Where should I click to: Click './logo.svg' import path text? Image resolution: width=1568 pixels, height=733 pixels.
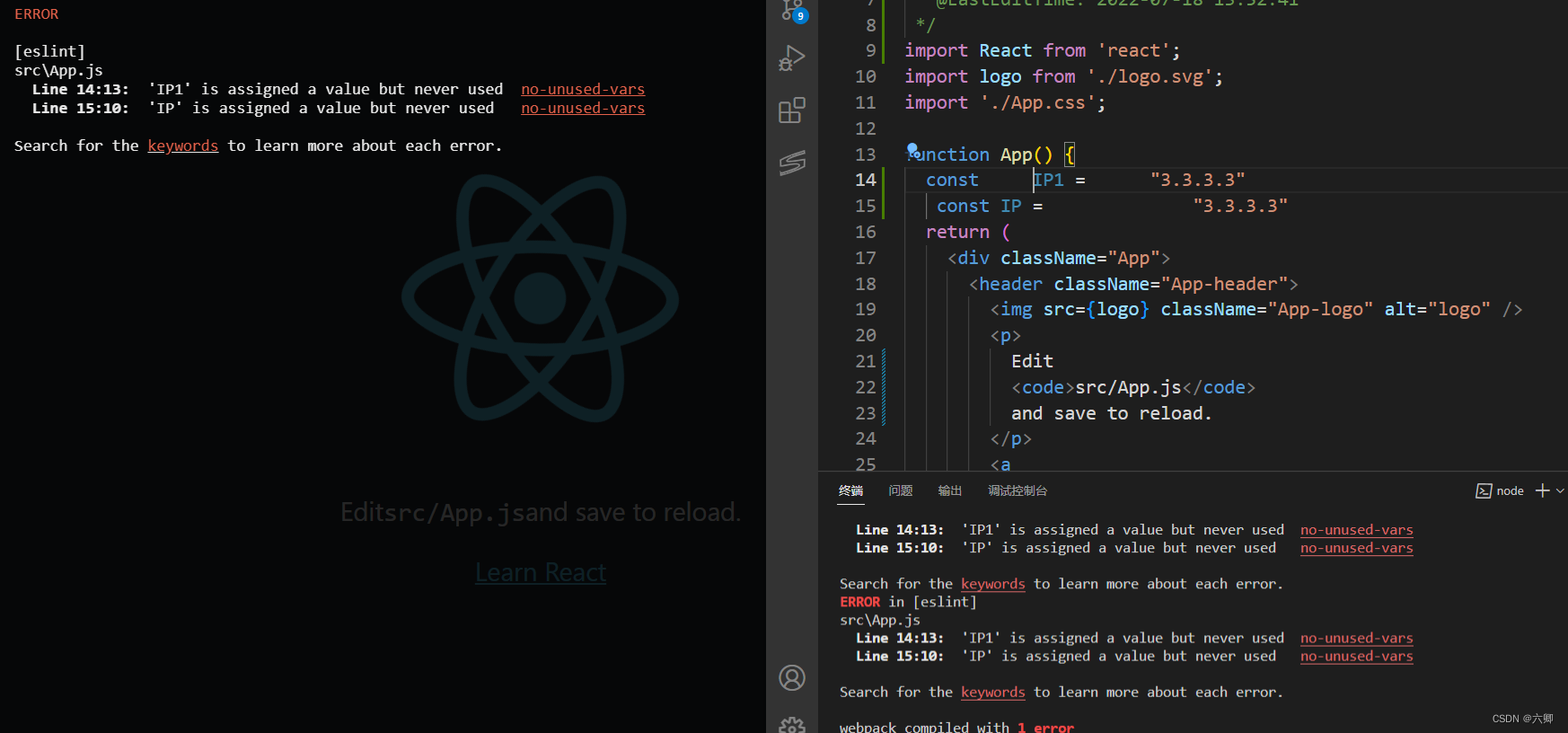click(1150, 76)
